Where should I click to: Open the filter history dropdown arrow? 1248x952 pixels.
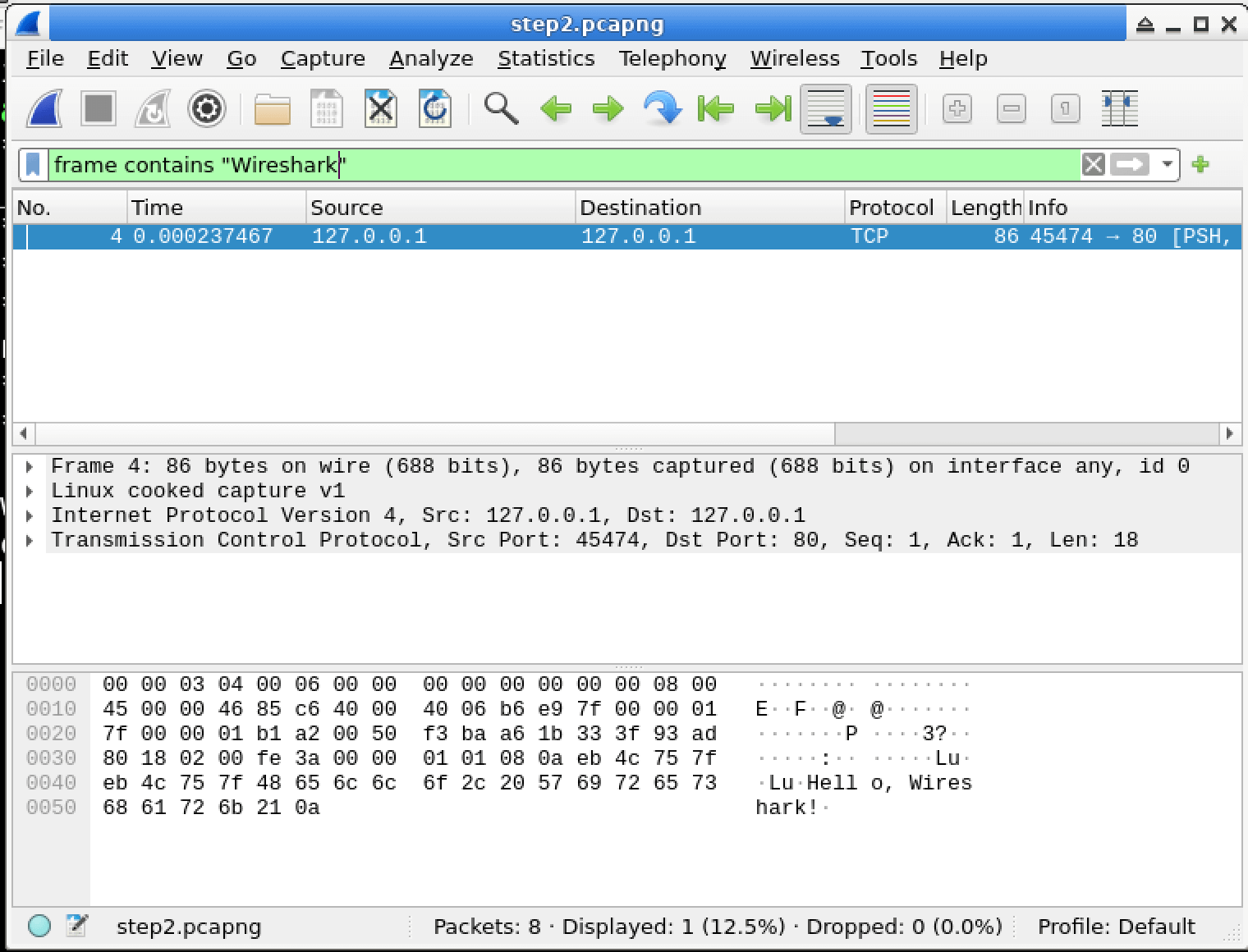click(1167, 164)
